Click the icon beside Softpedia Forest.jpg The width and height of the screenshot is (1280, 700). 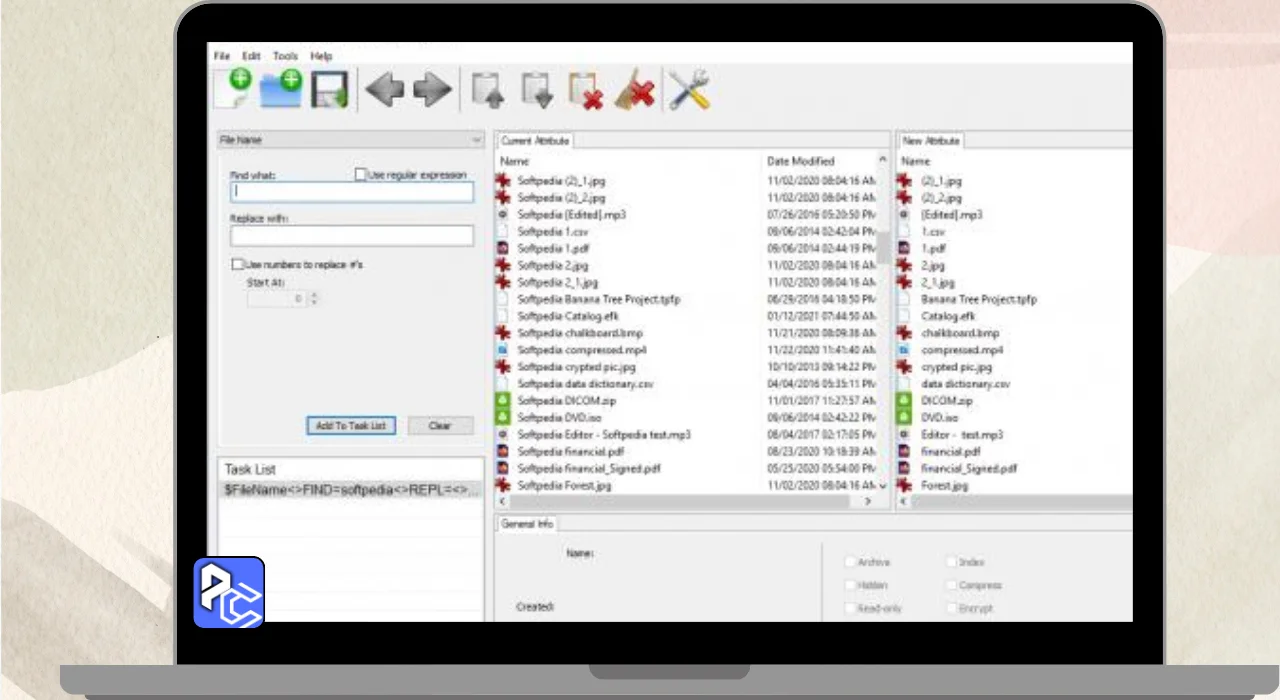pos(503,486)
